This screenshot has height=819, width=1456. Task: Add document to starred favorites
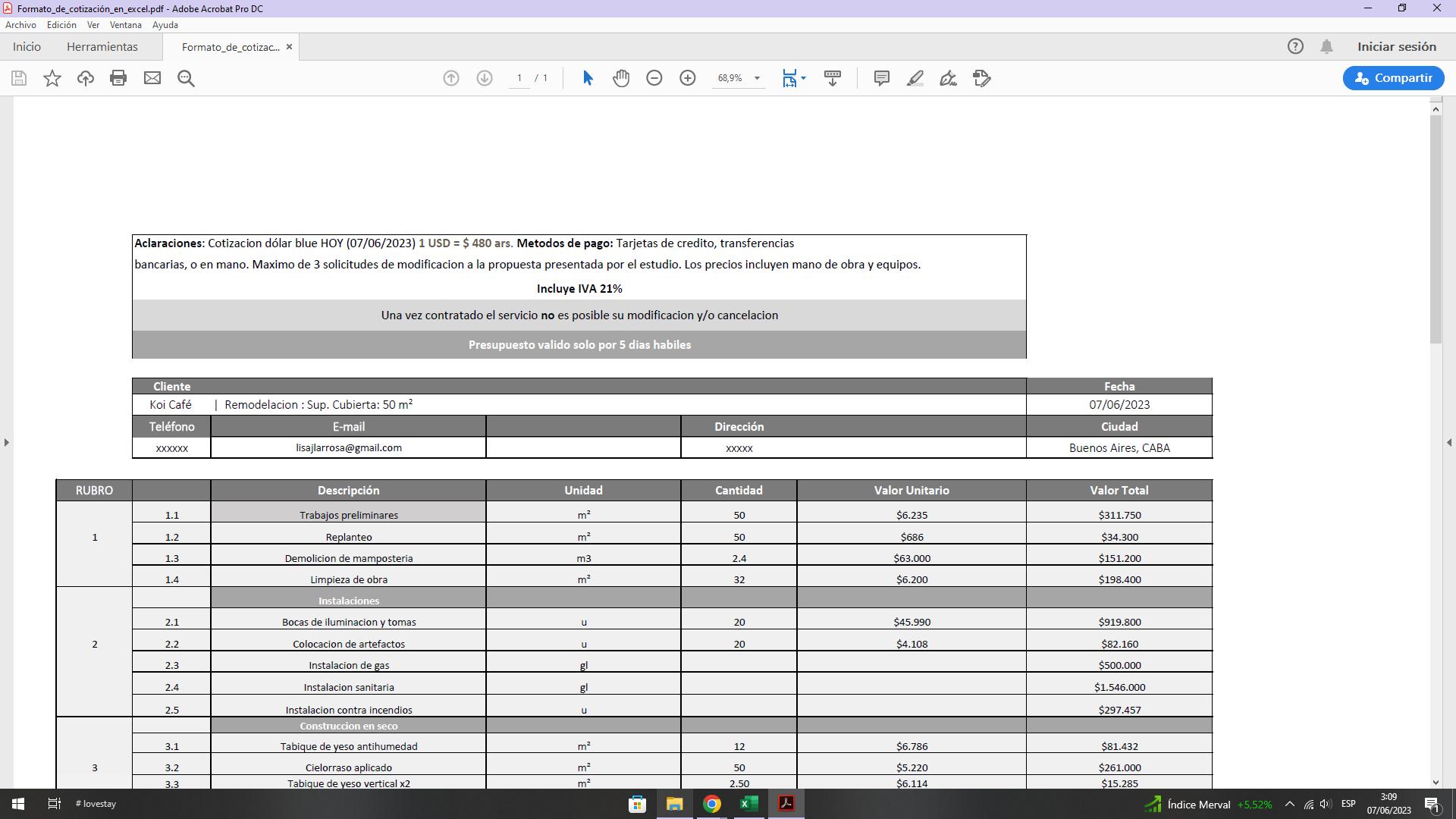point(52,78)
